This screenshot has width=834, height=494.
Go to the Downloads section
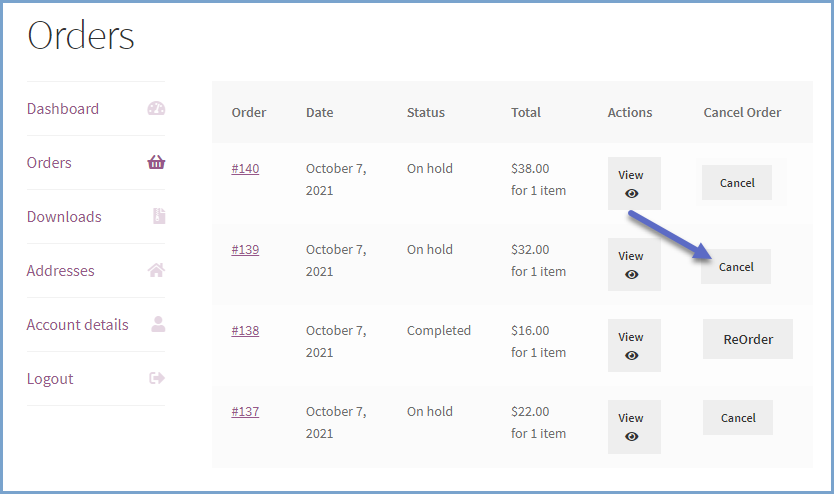[64, 217]
